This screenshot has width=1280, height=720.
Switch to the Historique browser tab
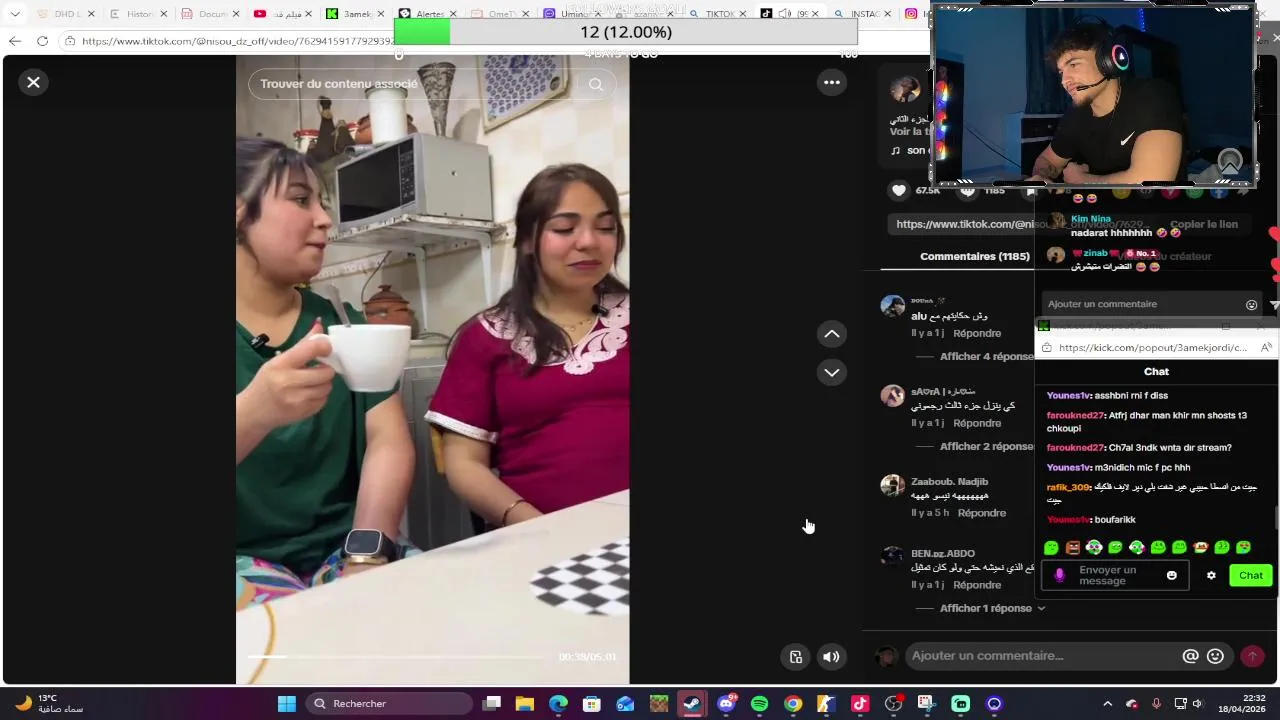(x=139, y=14)
